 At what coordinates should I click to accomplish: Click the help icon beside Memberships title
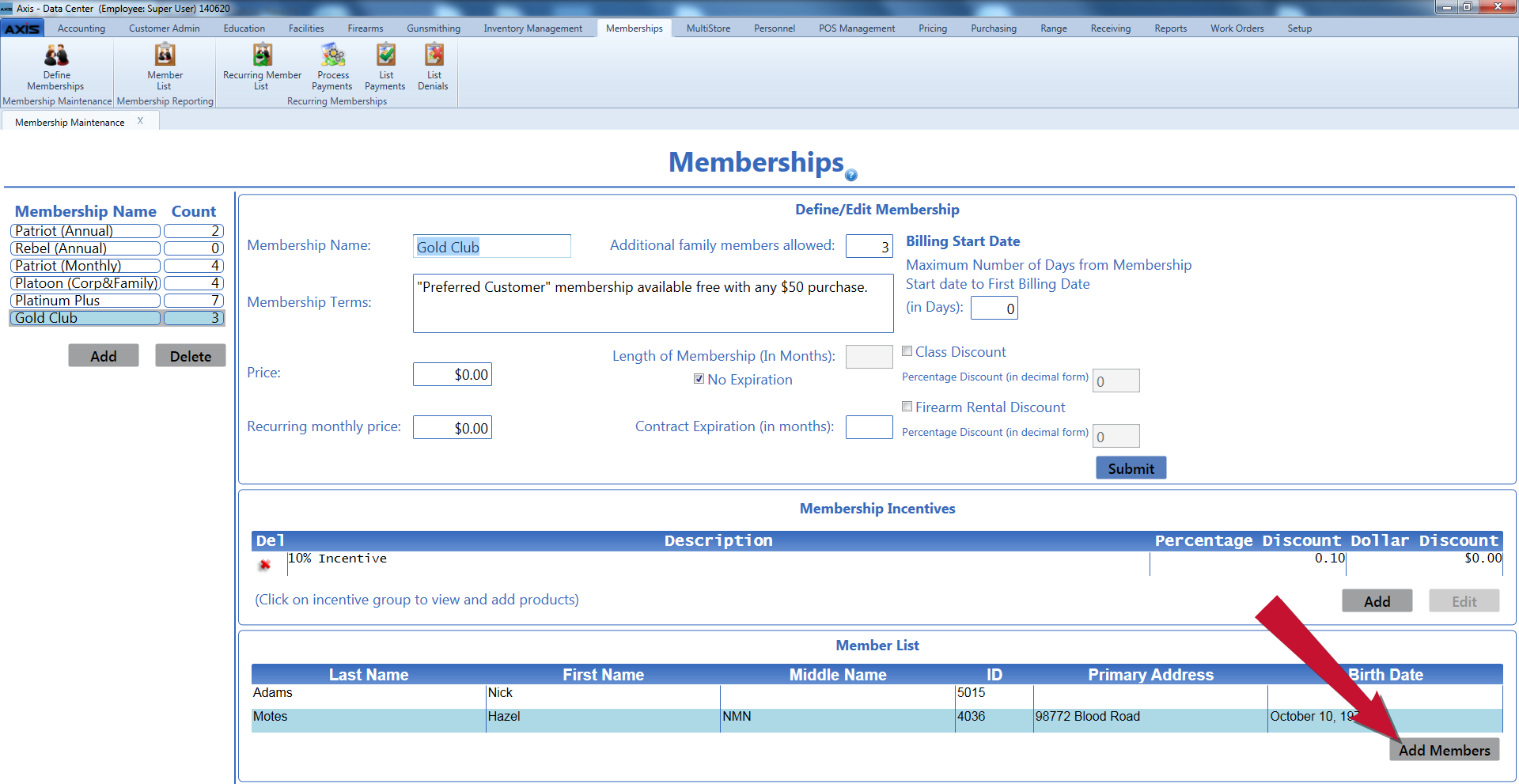(x=851, y=175)
